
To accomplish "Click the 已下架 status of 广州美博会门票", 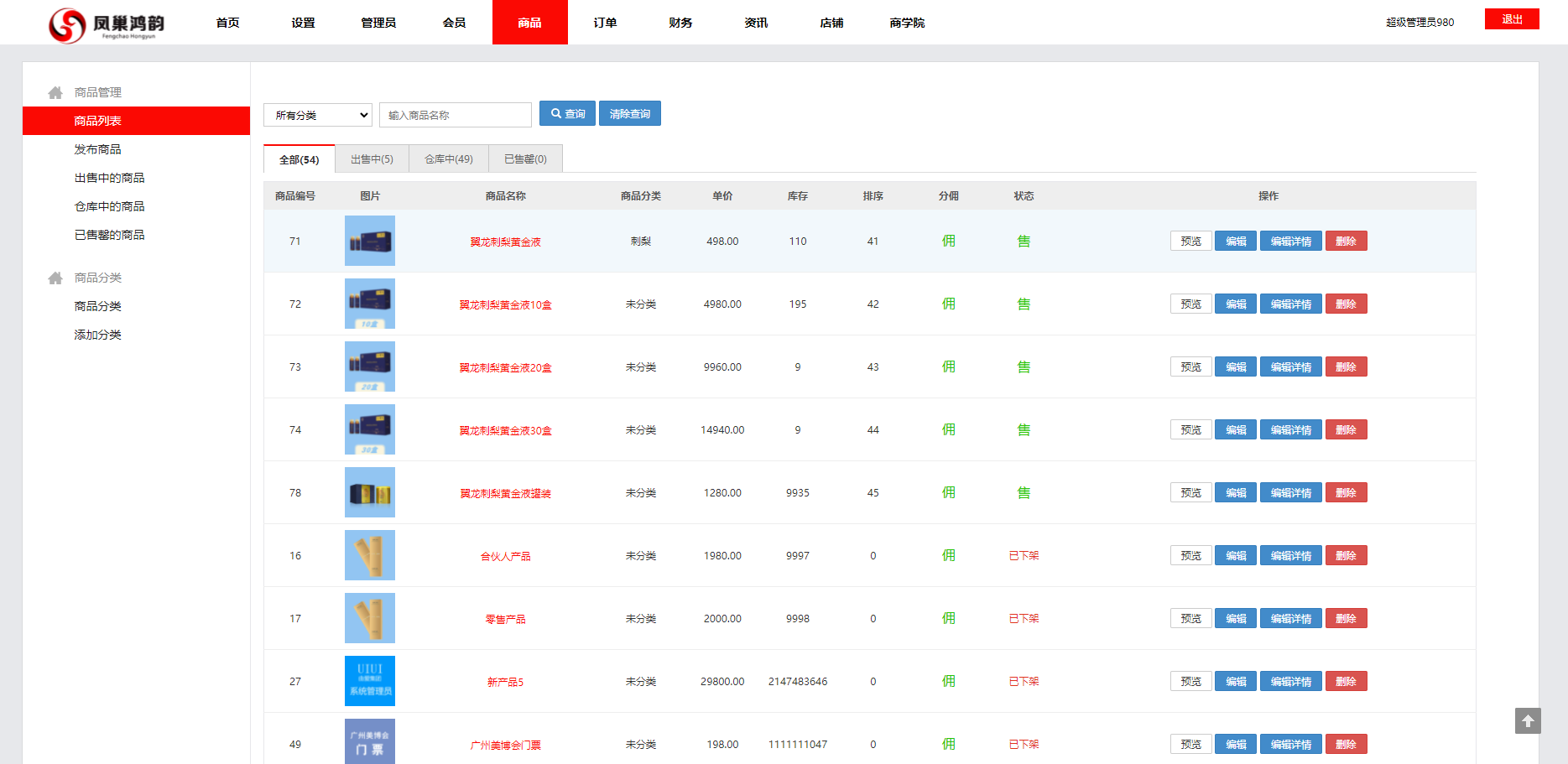I will pyautogui.click(x=1024, y=744).
